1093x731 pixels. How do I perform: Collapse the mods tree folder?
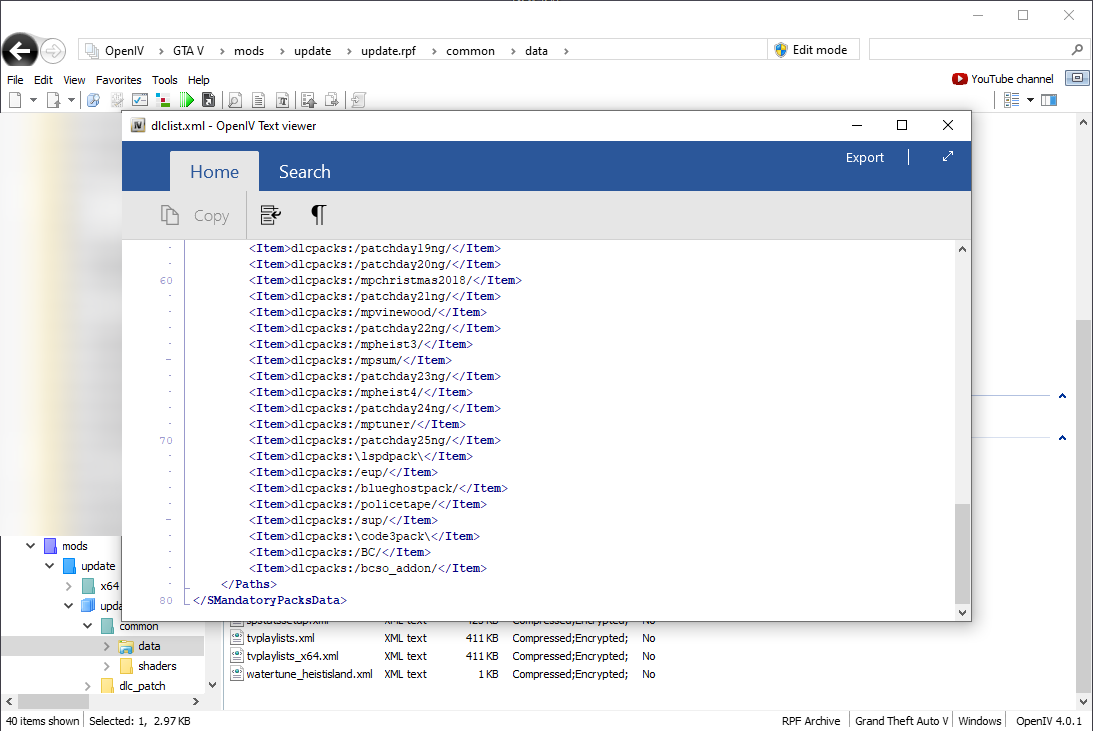click(x=30, y=546)
